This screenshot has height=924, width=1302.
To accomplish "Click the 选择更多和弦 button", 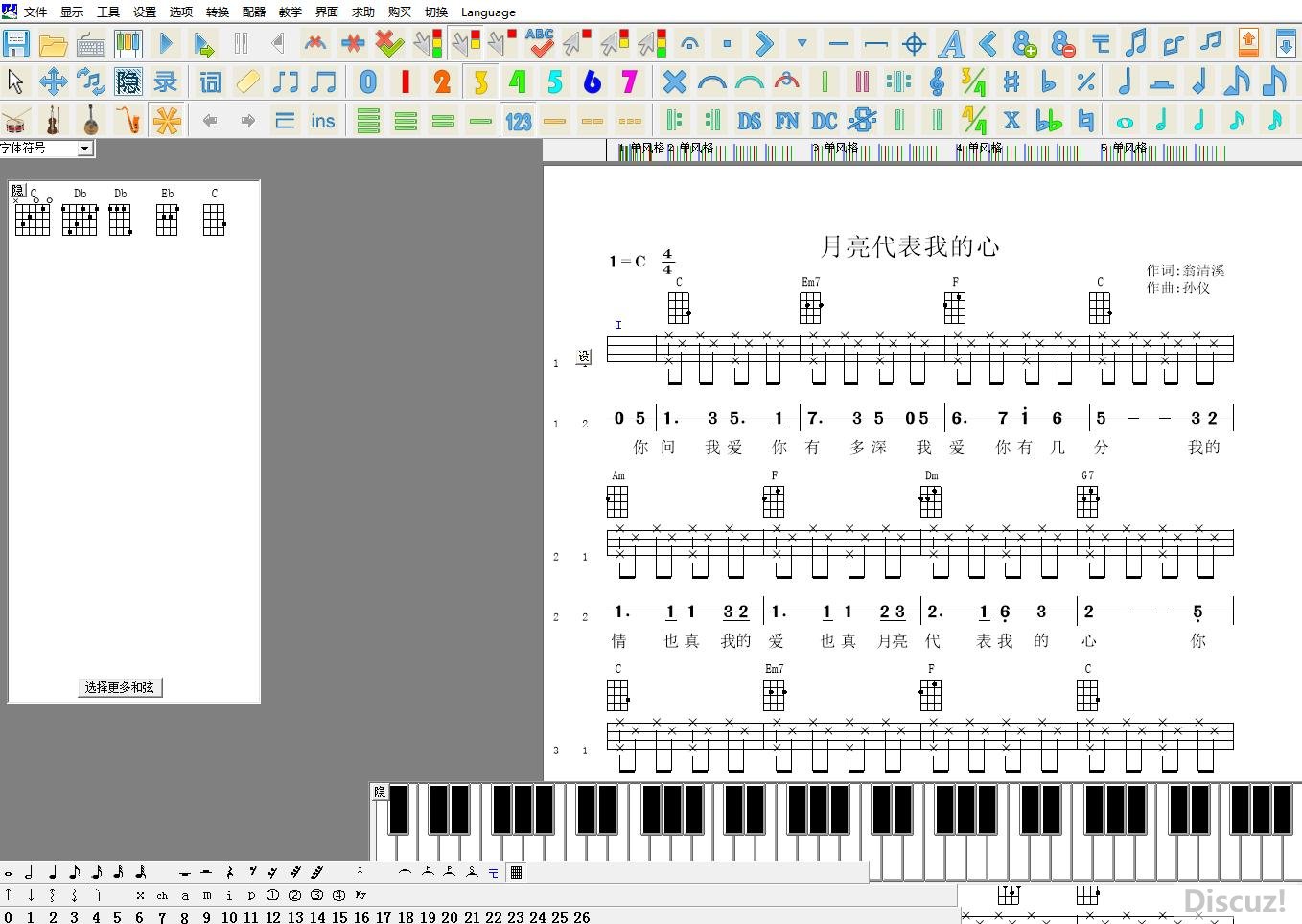I will [x=120, y=687].
